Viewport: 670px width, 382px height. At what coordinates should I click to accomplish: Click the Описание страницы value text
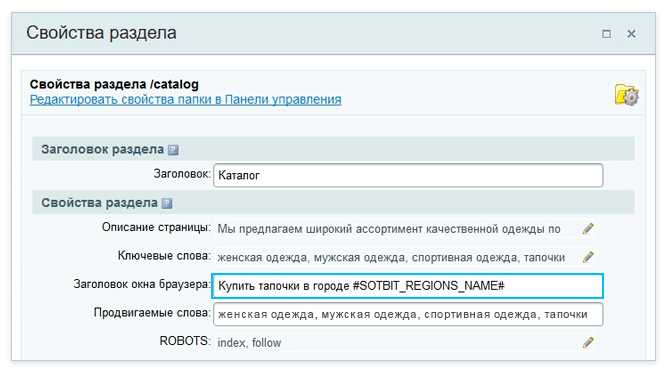(389, 229)
